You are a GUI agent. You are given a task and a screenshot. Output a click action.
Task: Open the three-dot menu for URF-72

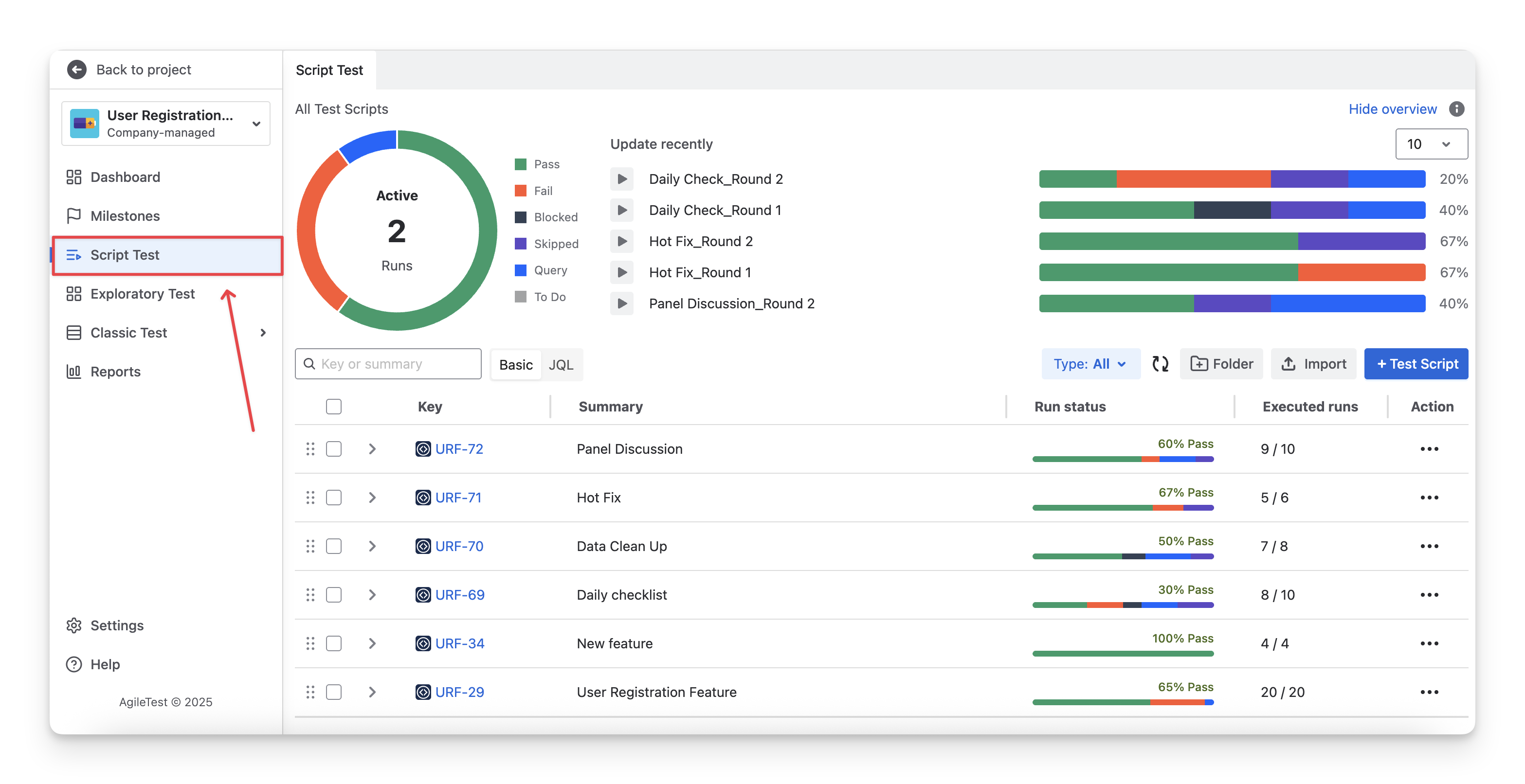click(x=1429, y=449)
